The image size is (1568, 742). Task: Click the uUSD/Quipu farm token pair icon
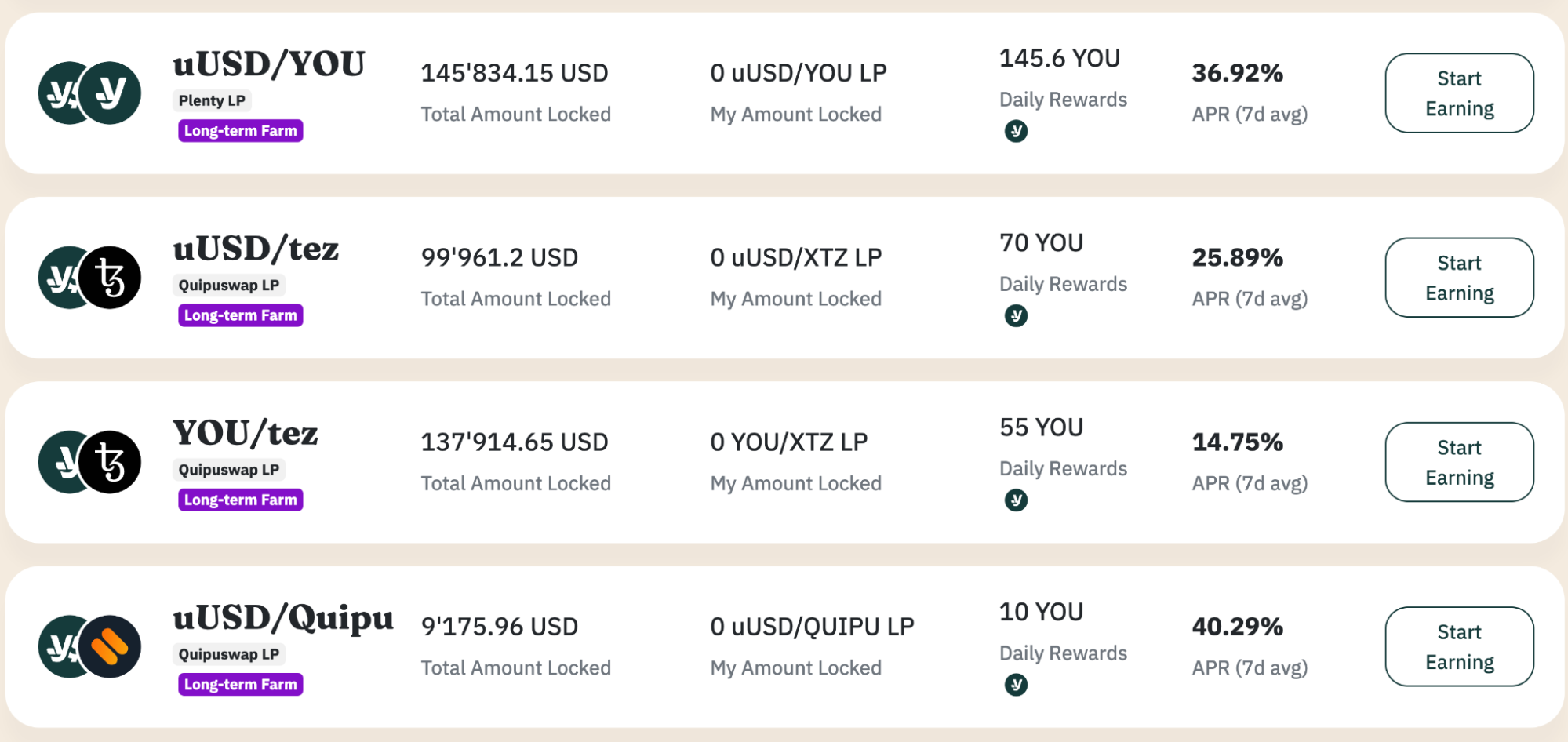(89, 646)
